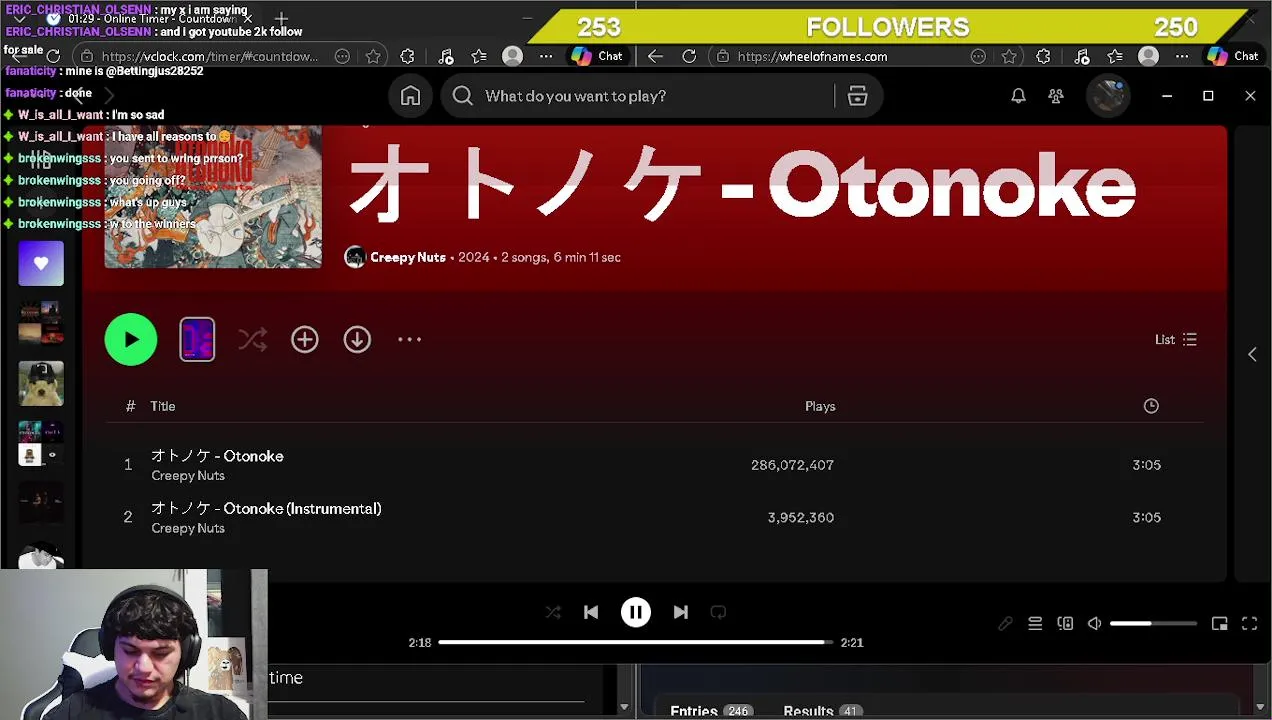Open Copilot Chat in the wheelofnames browser
The image size is (1272, 720).
click(x=1234, y=57)
